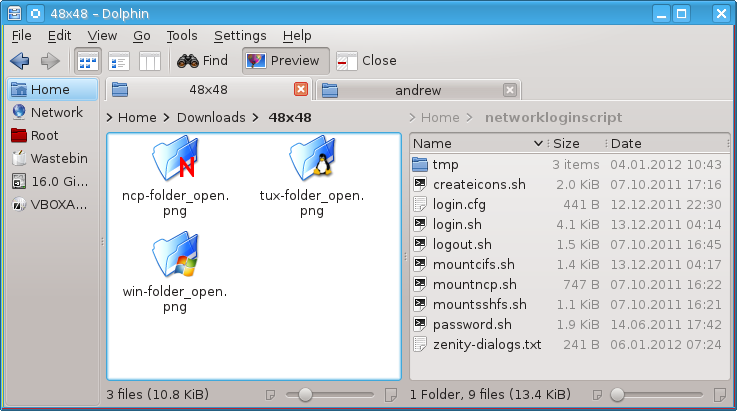Click the Forward navigation arrow
The width and height of the screenshot is (737, 411).
click(x=49, y=61)
